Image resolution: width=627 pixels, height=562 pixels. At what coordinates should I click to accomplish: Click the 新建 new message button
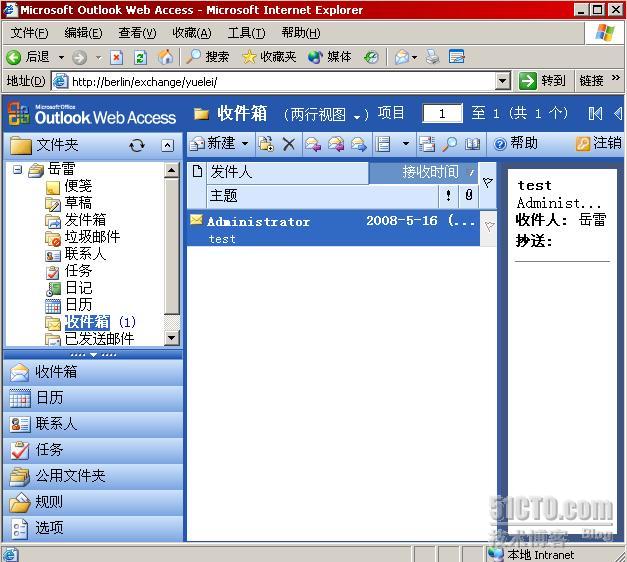tap(212, 143)
